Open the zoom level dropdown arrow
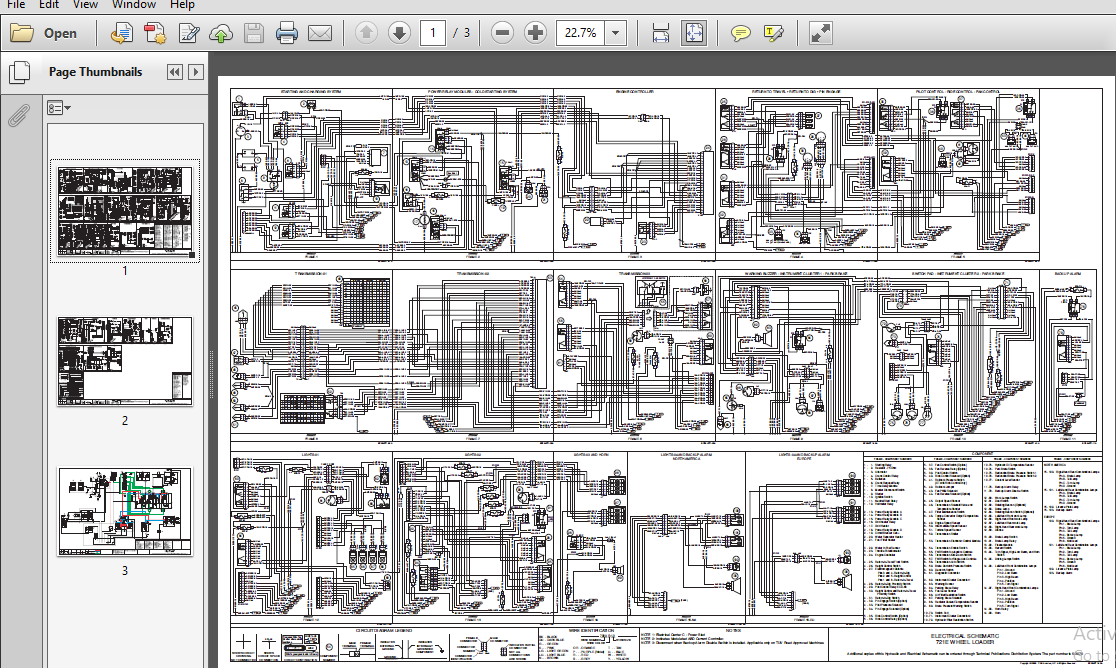This screenshot has width=1116, height=668. point(616,33)
